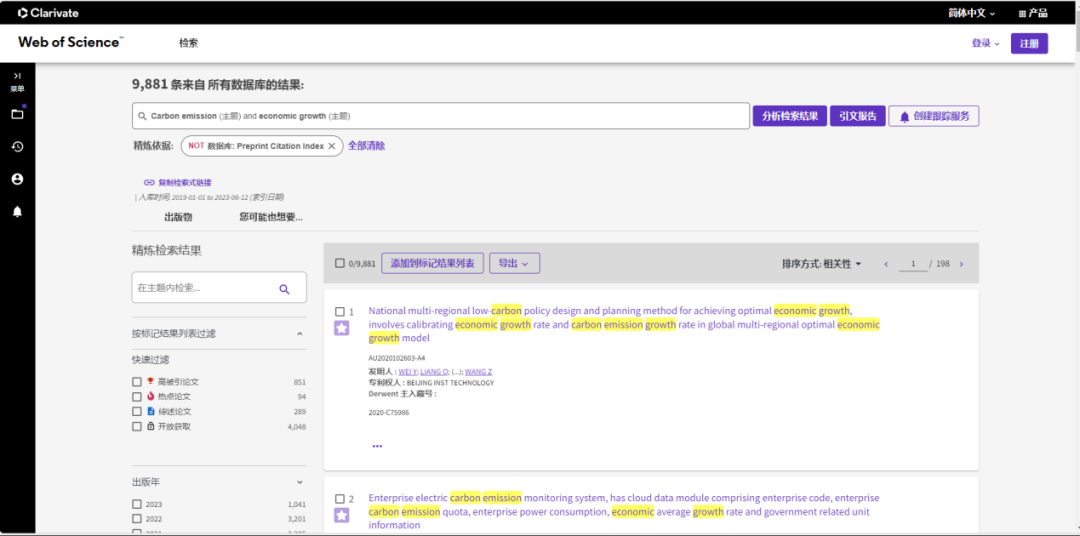
Task: Enable the Open Access filter checkbox
Action: click(x=137, y=426)
